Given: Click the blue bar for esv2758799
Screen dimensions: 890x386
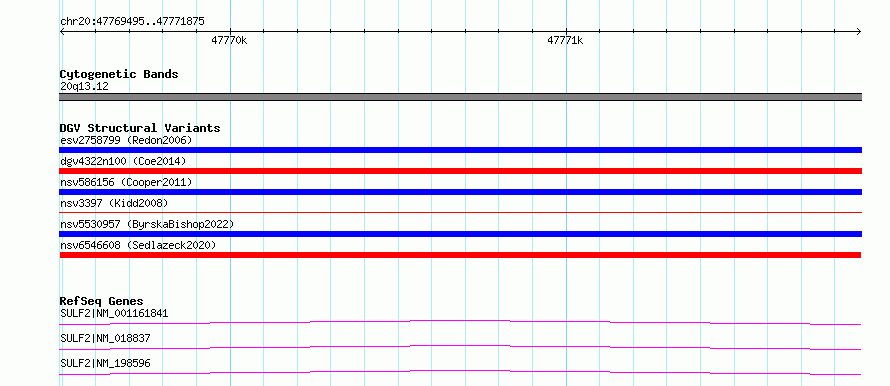Looking at the screenshot, I should pyautogui.click(x=460, y=150).
